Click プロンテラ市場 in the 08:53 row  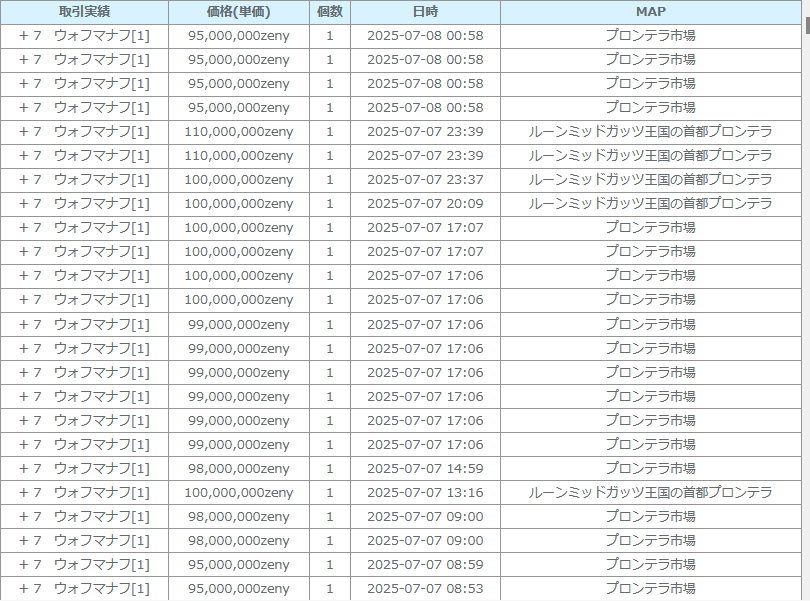tap(650, 589)
